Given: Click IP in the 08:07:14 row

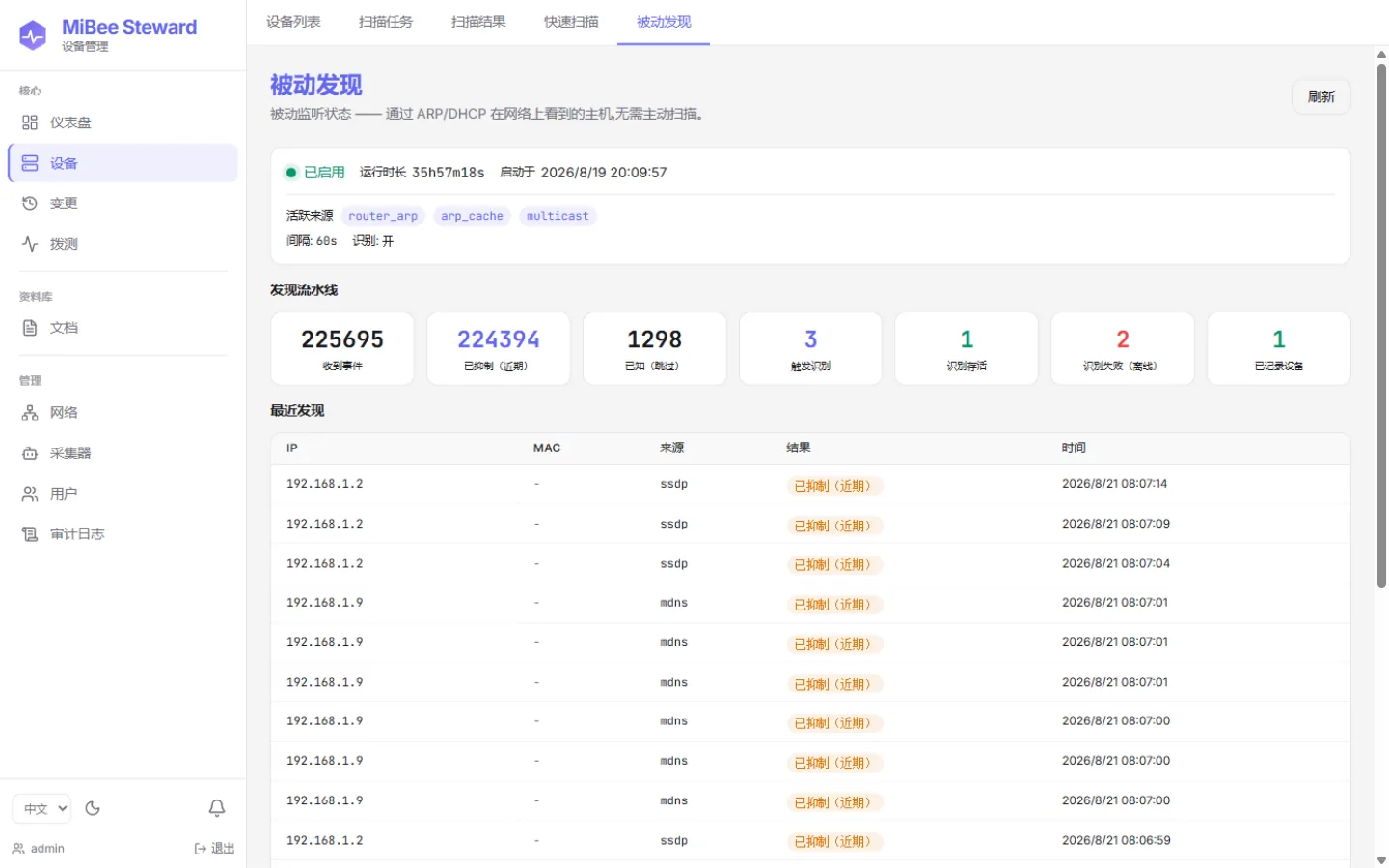Looking at the screenshot, I should pos(325,484).
